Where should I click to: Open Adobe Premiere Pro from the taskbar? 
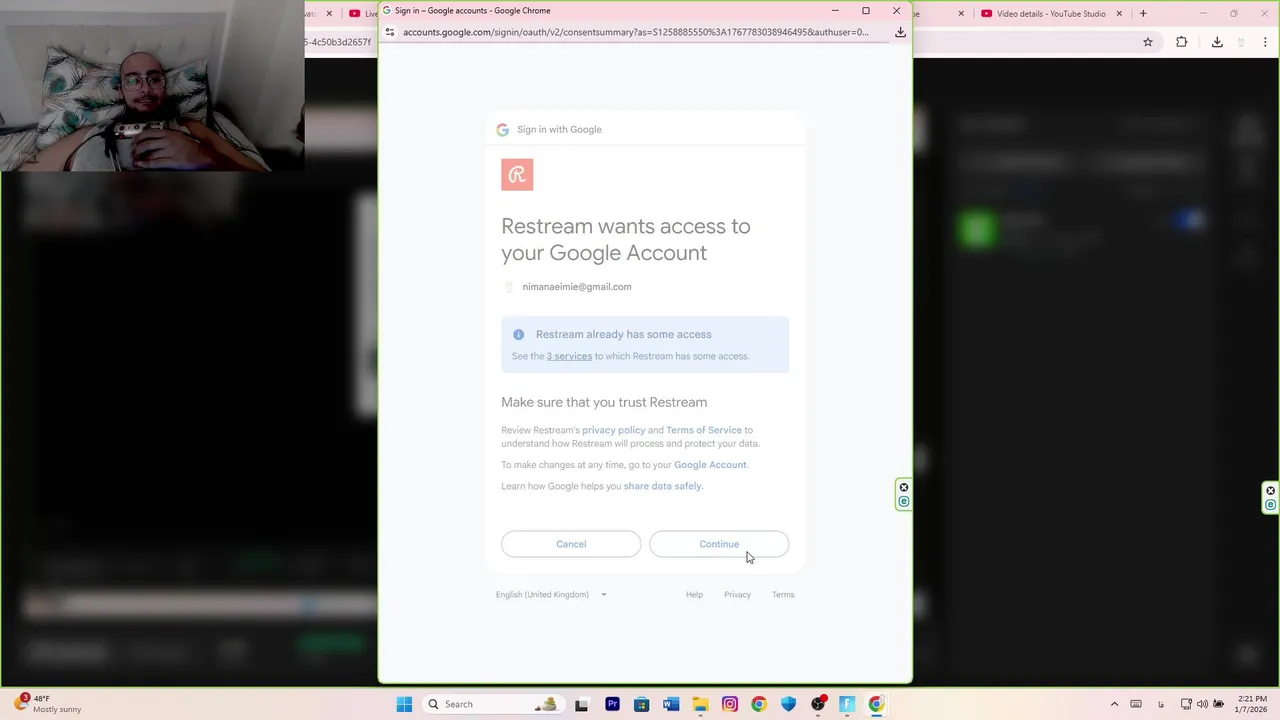tap(612, 704)
